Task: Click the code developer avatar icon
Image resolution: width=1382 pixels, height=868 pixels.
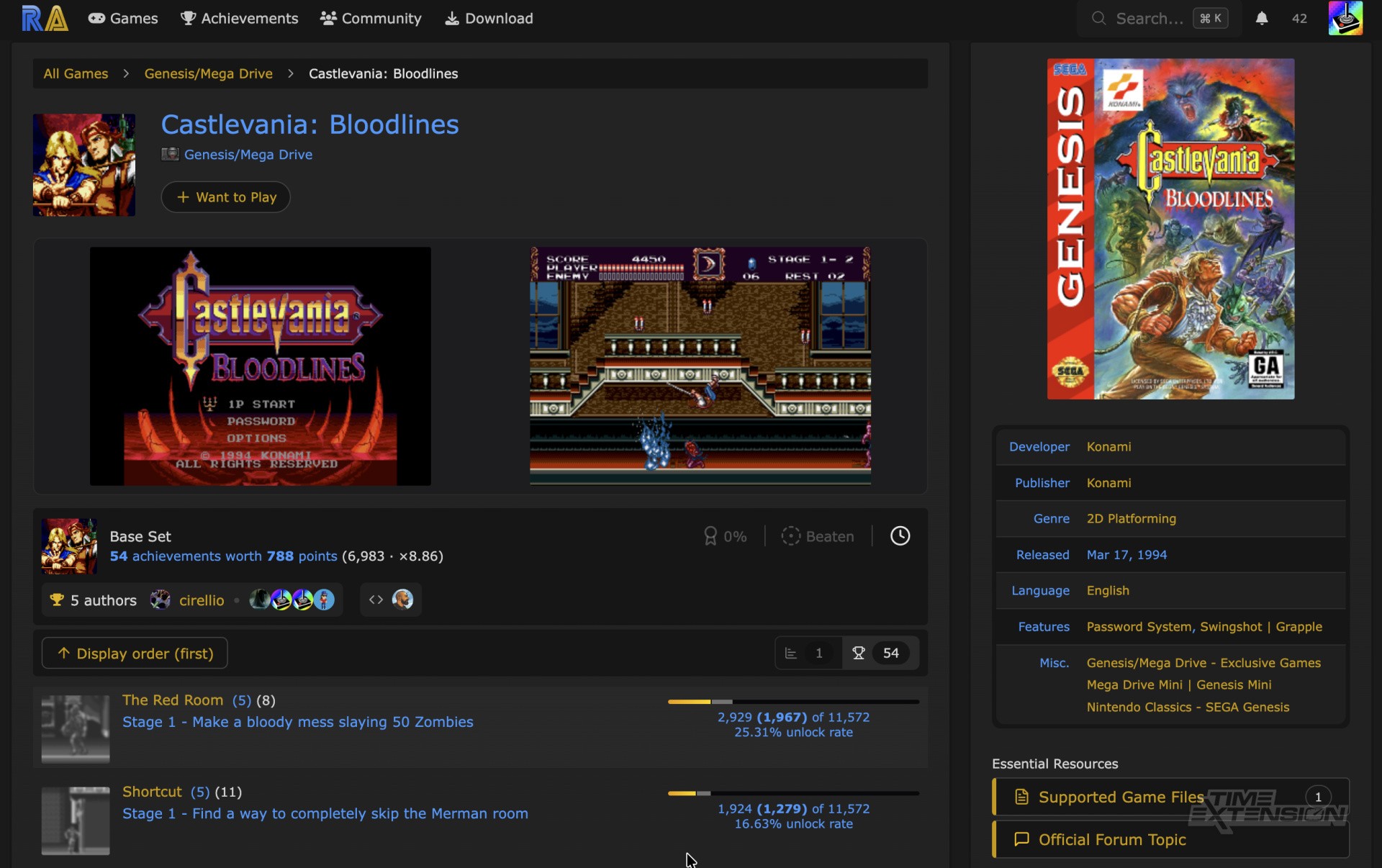Action: (x=402, y=600)
